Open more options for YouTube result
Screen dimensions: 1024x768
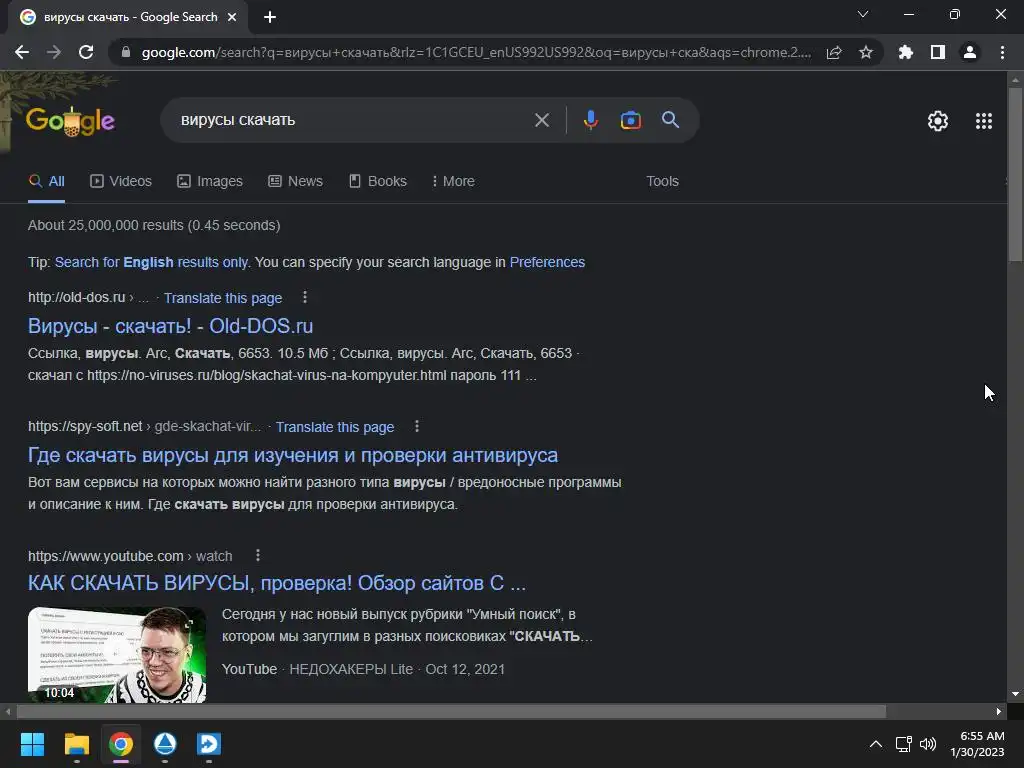pos(258,556)
